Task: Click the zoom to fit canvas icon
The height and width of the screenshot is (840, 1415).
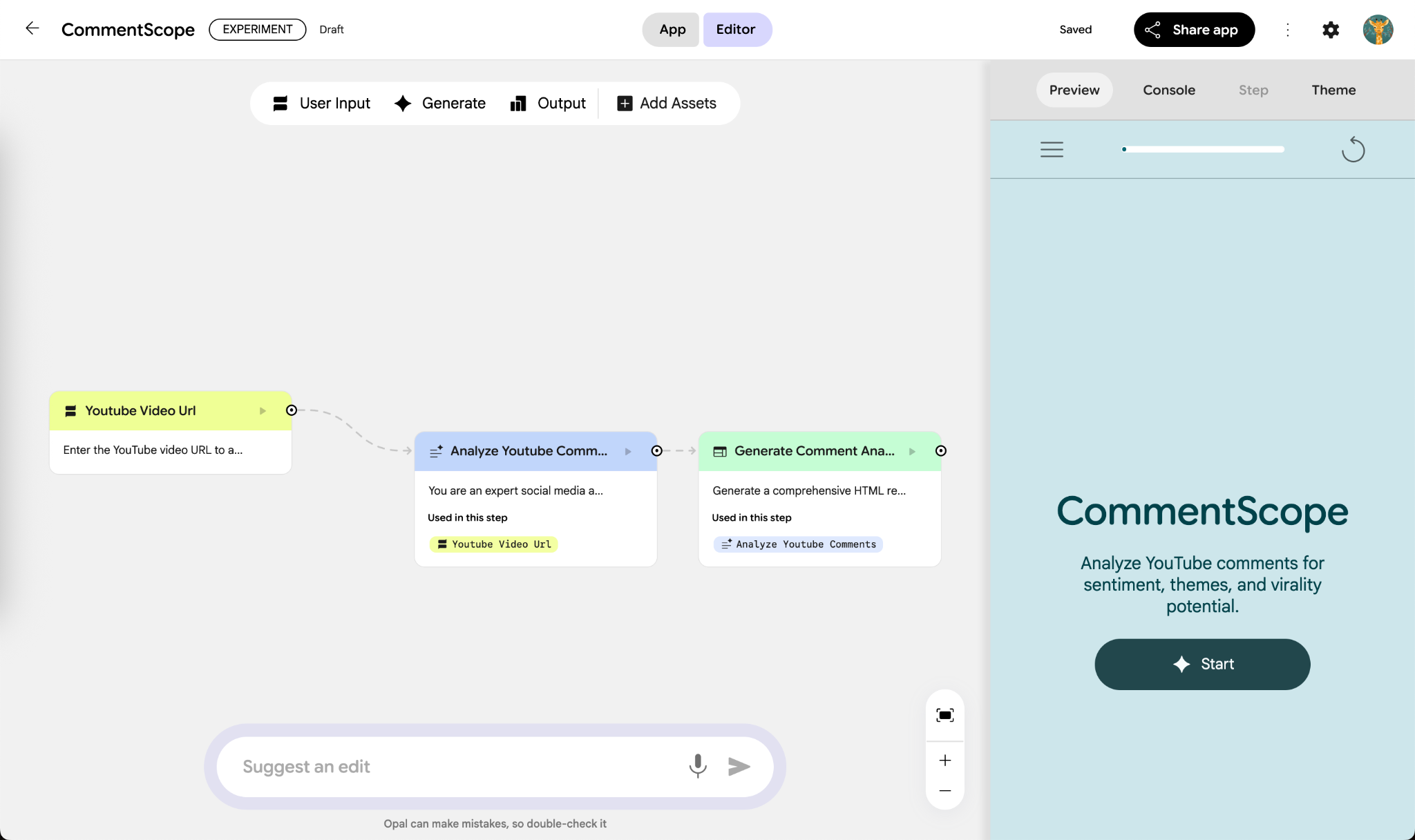Action: [x=944, y=715]
